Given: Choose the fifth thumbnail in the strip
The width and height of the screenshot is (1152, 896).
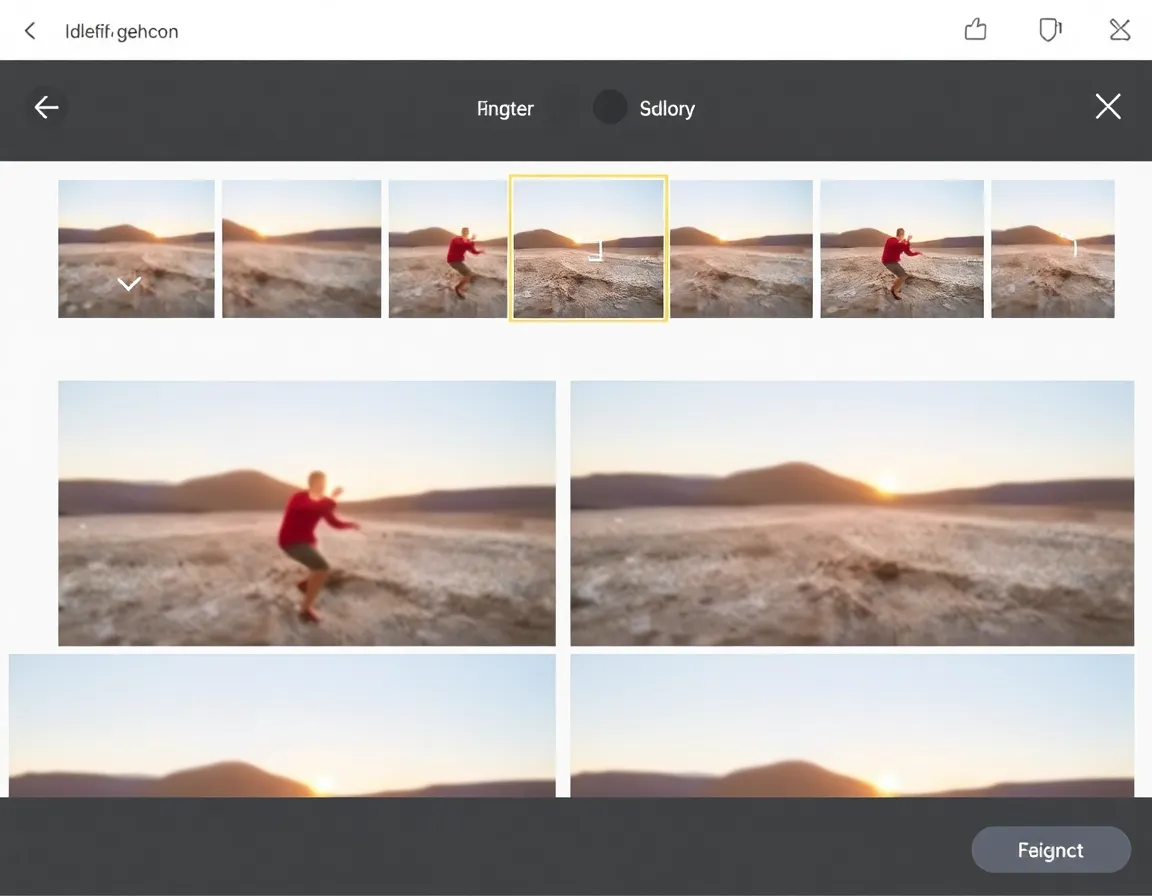Looking at the screenshot, I should [x=741, y=248].
